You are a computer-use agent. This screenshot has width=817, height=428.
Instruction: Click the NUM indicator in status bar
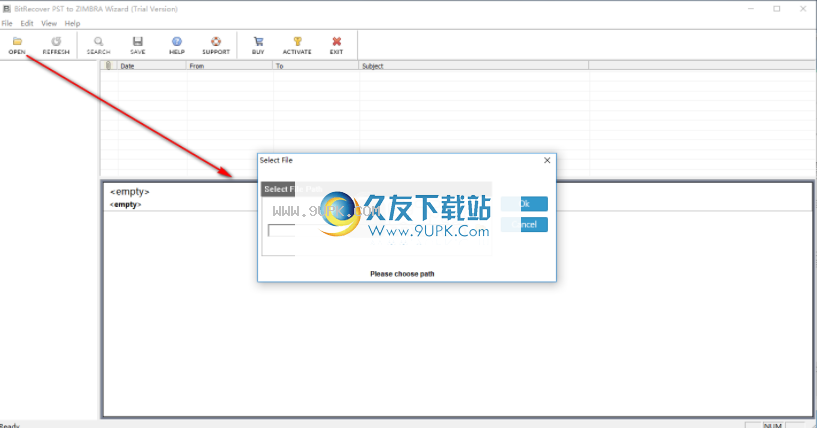tap(773, 425)
